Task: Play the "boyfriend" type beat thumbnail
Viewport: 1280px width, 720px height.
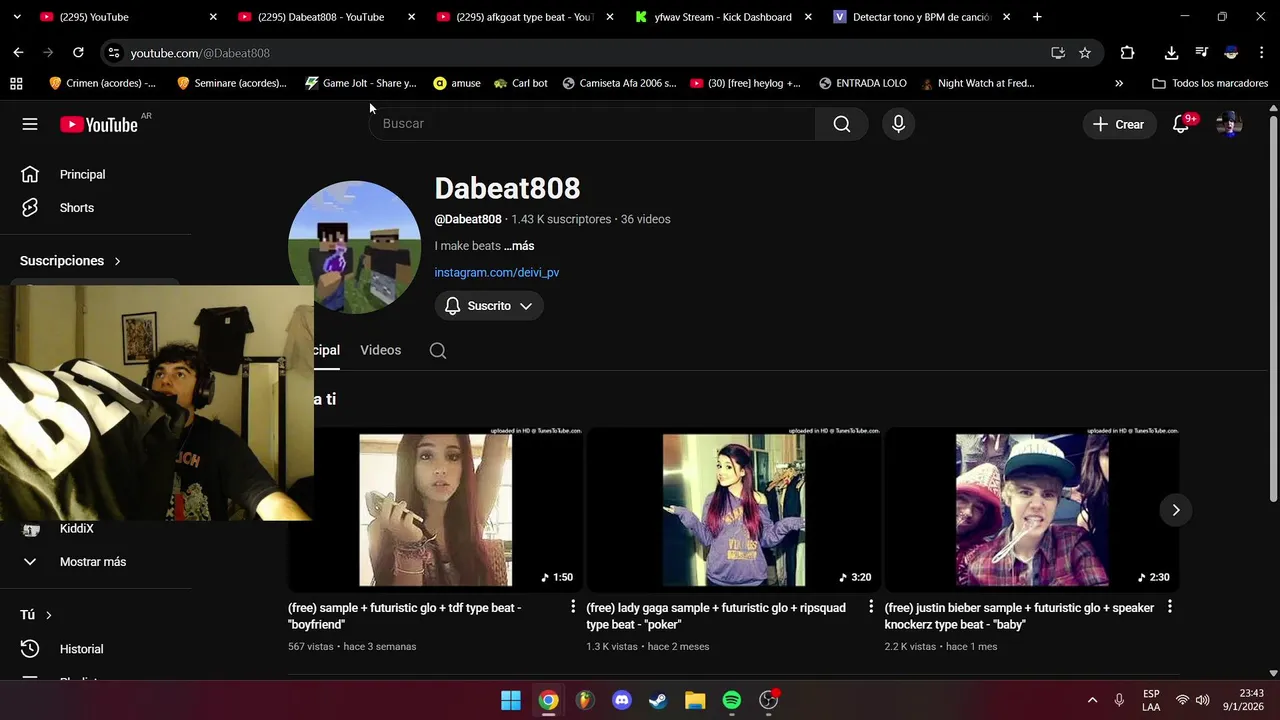Action: (x=435, y=510)
